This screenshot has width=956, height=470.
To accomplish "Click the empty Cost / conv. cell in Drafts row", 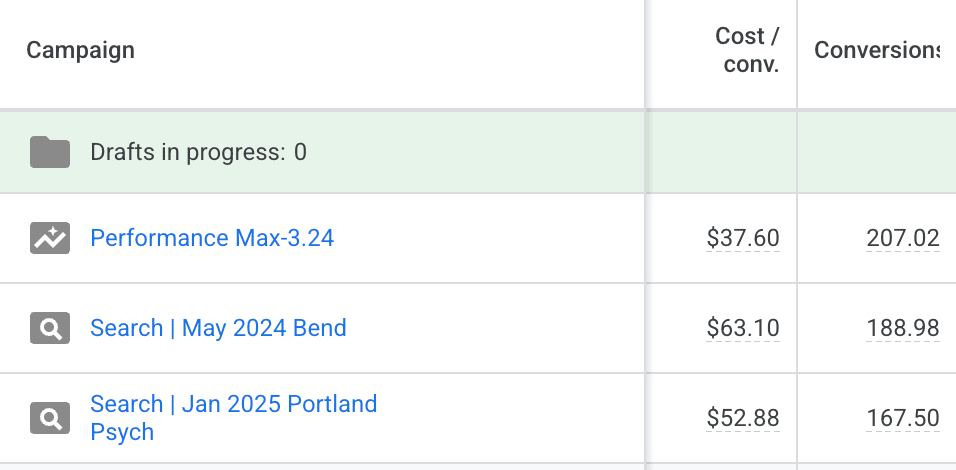I will point(722,152).
